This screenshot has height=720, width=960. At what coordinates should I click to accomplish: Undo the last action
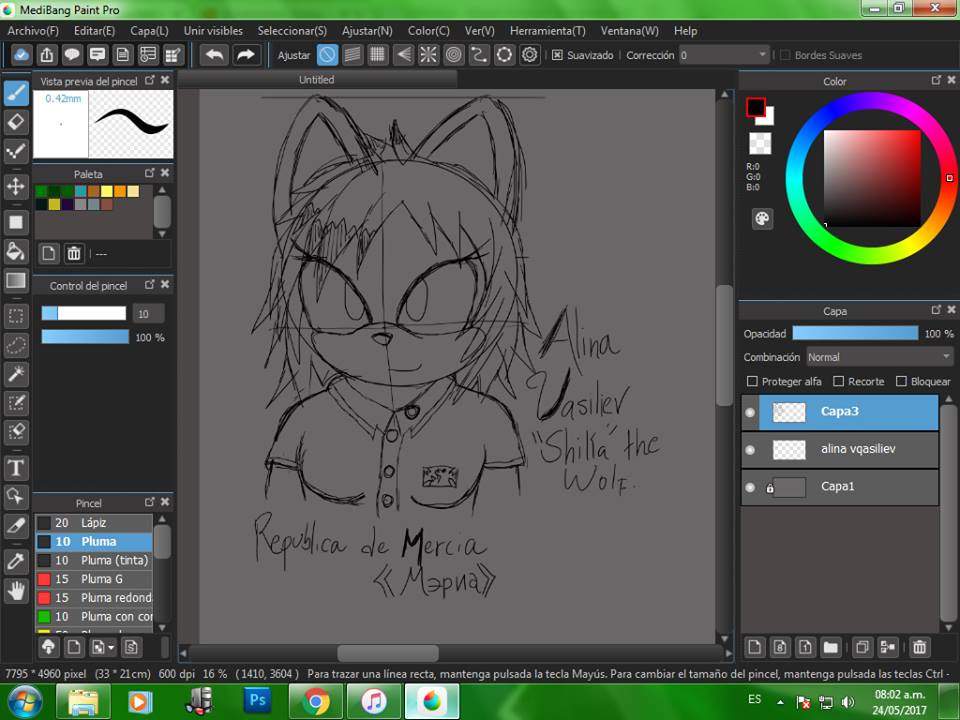click(214, 55)
